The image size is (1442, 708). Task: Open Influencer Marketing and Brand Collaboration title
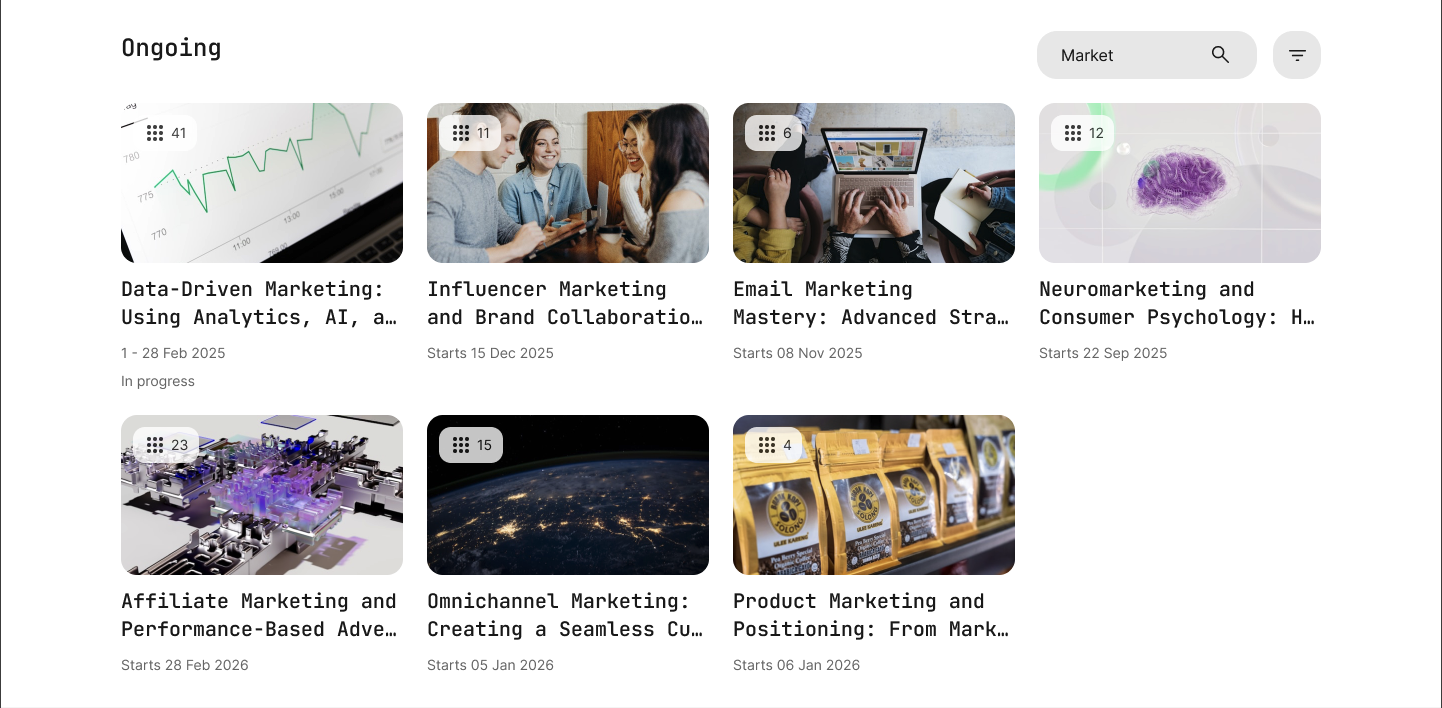(x=567, y=303)
